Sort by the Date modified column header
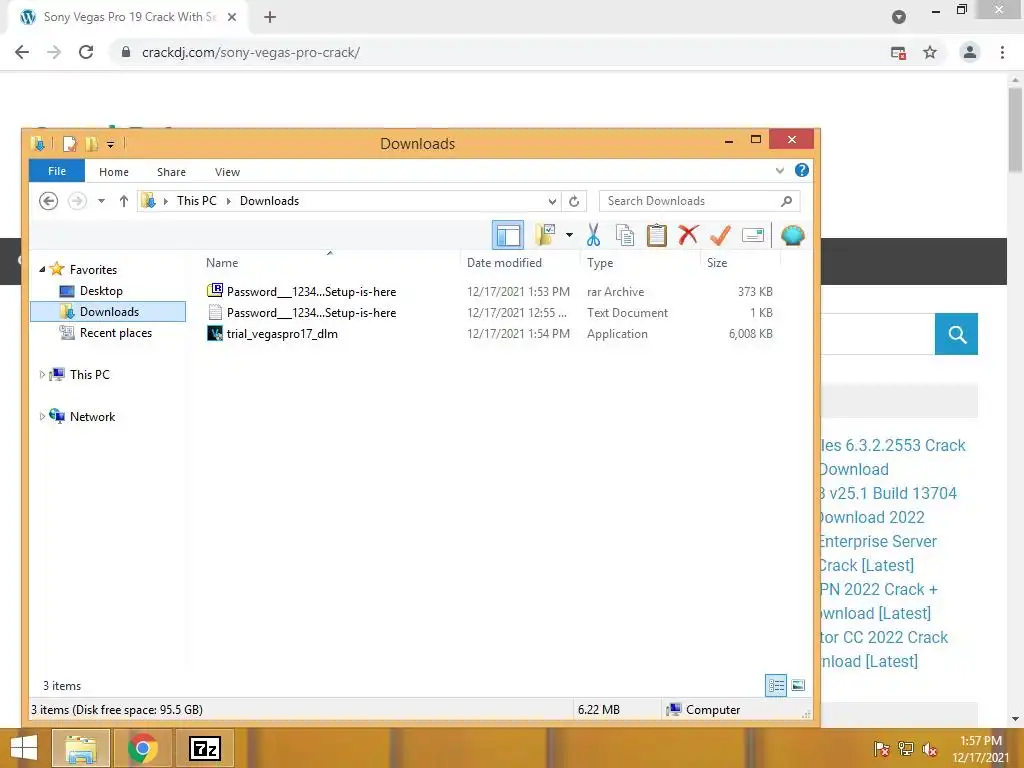Viewport: 1024px width, 768px height. pyautogui.click(x=504, y=263)
